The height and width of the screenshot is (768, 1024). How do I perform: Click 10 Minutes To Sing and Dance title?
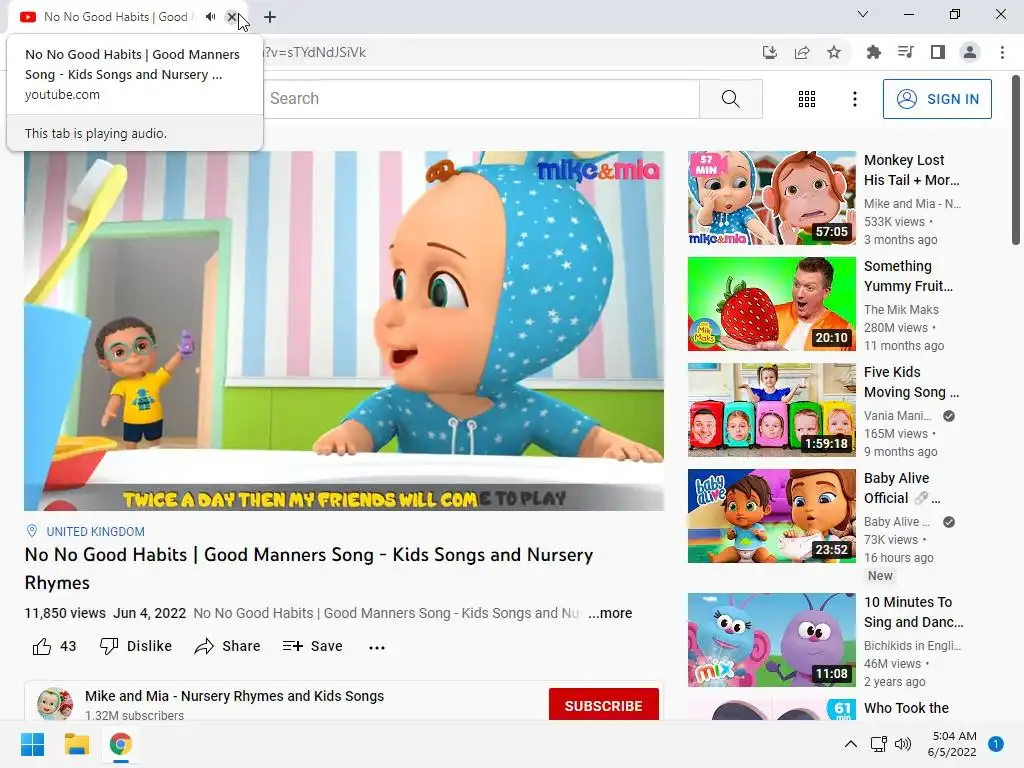914,612
